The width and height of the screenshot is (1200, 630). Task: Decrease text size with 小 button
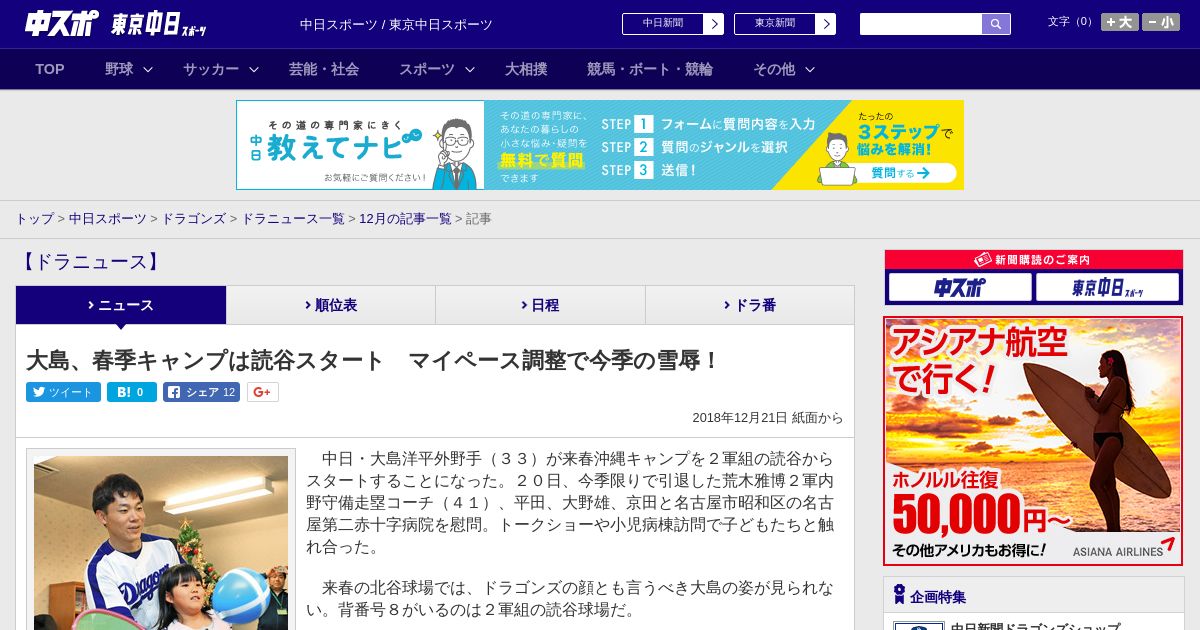(x=1161, y=22)
